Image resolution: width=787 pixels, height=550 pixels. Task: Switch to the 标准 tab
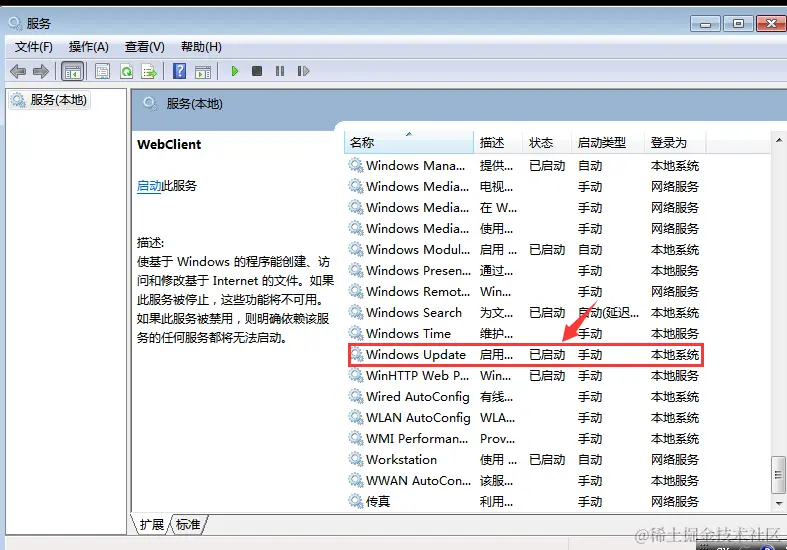(188, 524)
